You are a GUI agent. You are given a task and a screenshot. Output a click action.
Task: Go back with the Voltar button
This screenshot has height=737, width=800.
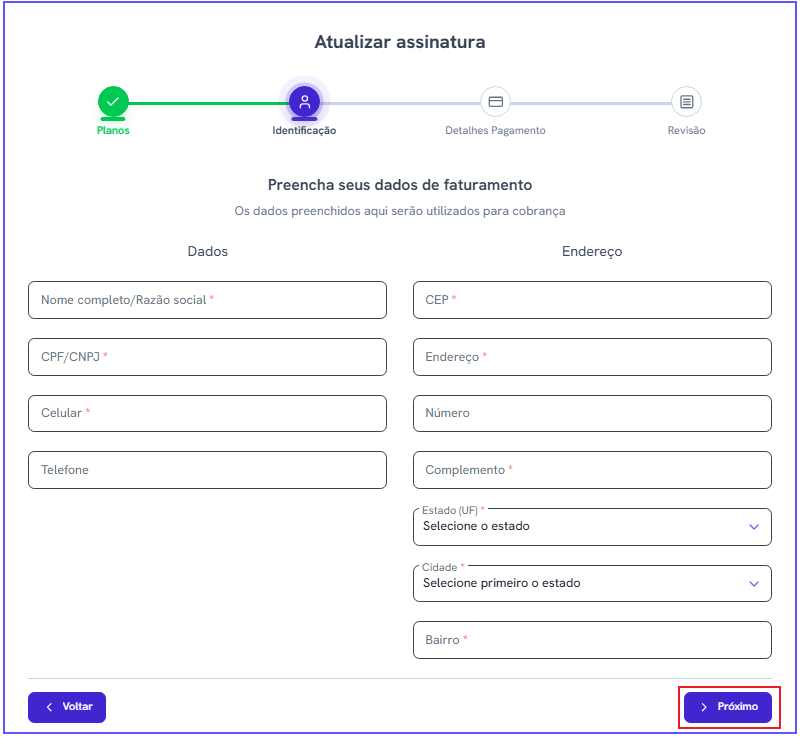coord(67,707)
